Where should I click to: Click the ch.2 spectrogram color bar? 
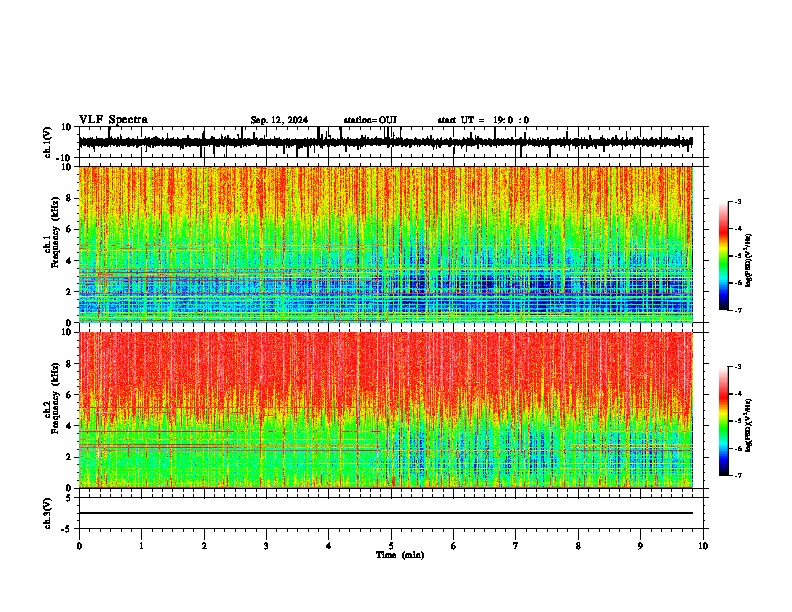click(724, 421)
